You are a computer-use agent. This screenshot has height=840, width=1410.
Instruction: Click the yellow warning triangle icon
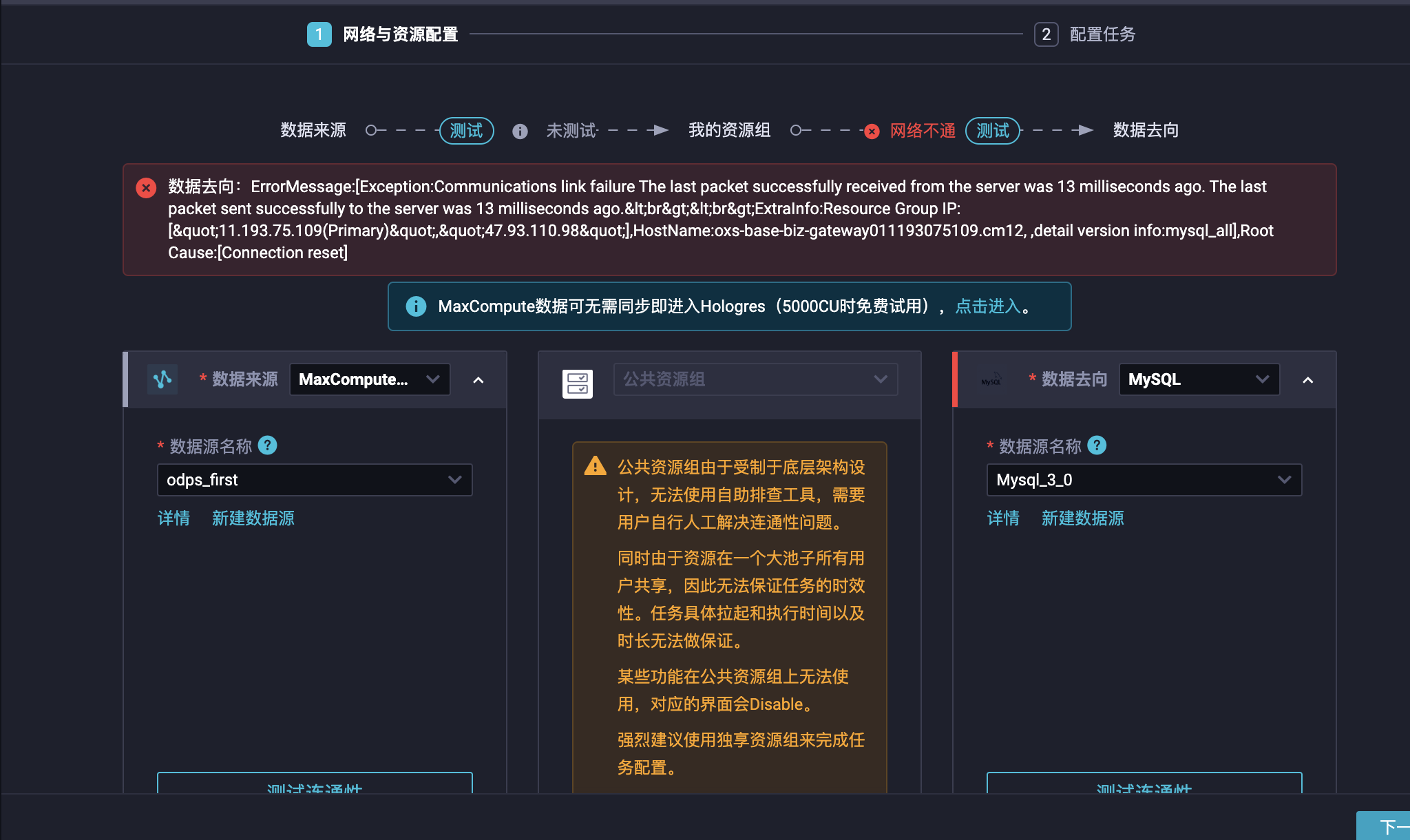[x=595, y=467]
